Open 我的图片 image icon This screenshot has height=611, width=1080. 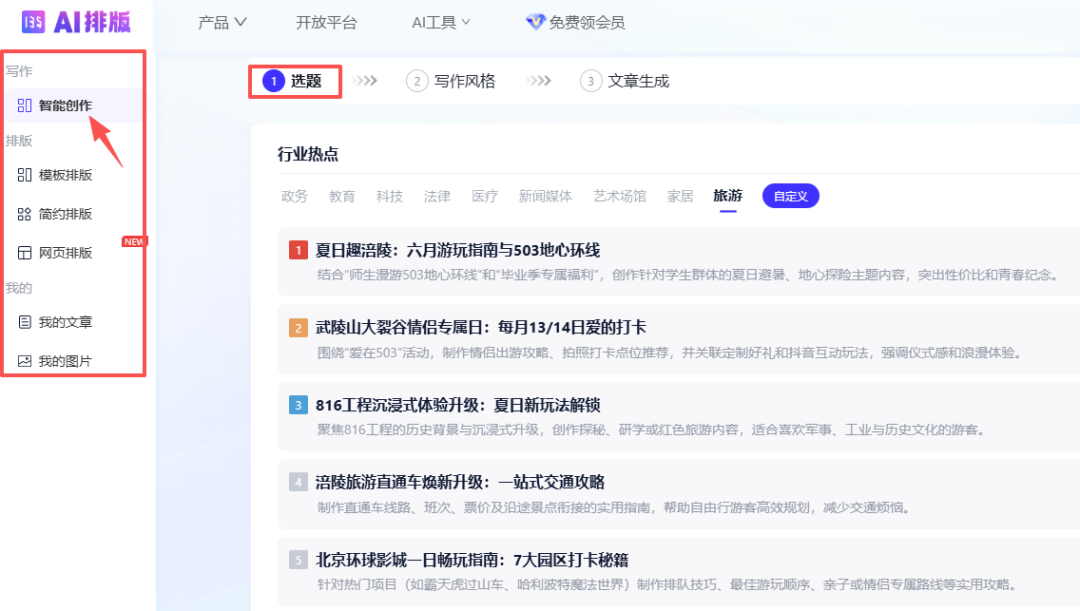pyautogui.click(x=24, y=361)
